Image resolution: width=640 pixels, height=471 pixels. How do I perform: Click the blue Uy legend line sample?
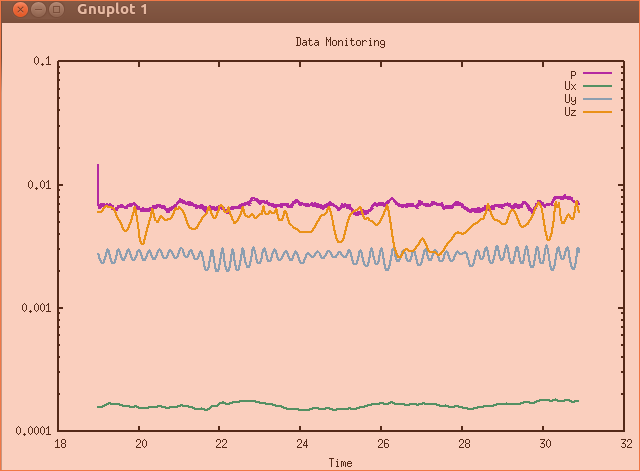coord(598,99)
